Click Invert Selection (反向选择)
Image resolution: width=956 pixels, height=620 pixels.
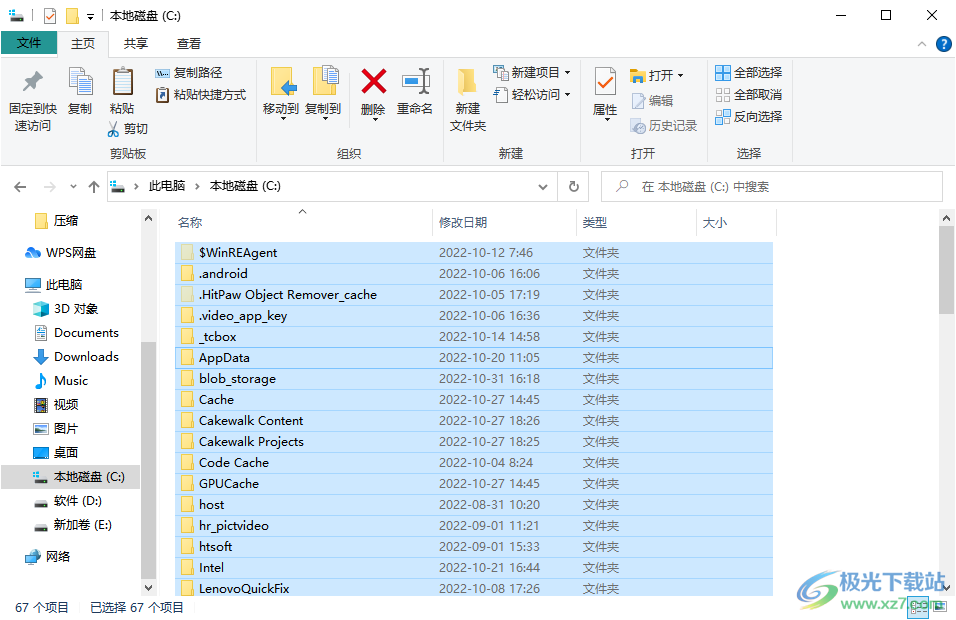(x=749, y=116)
